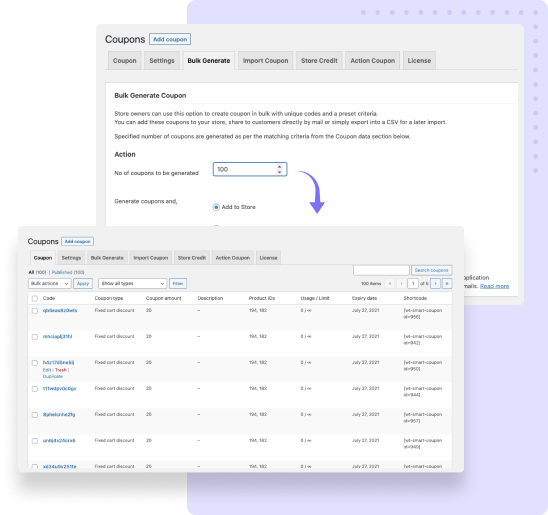Click the Apply button
548x515 pixels.
83,283
